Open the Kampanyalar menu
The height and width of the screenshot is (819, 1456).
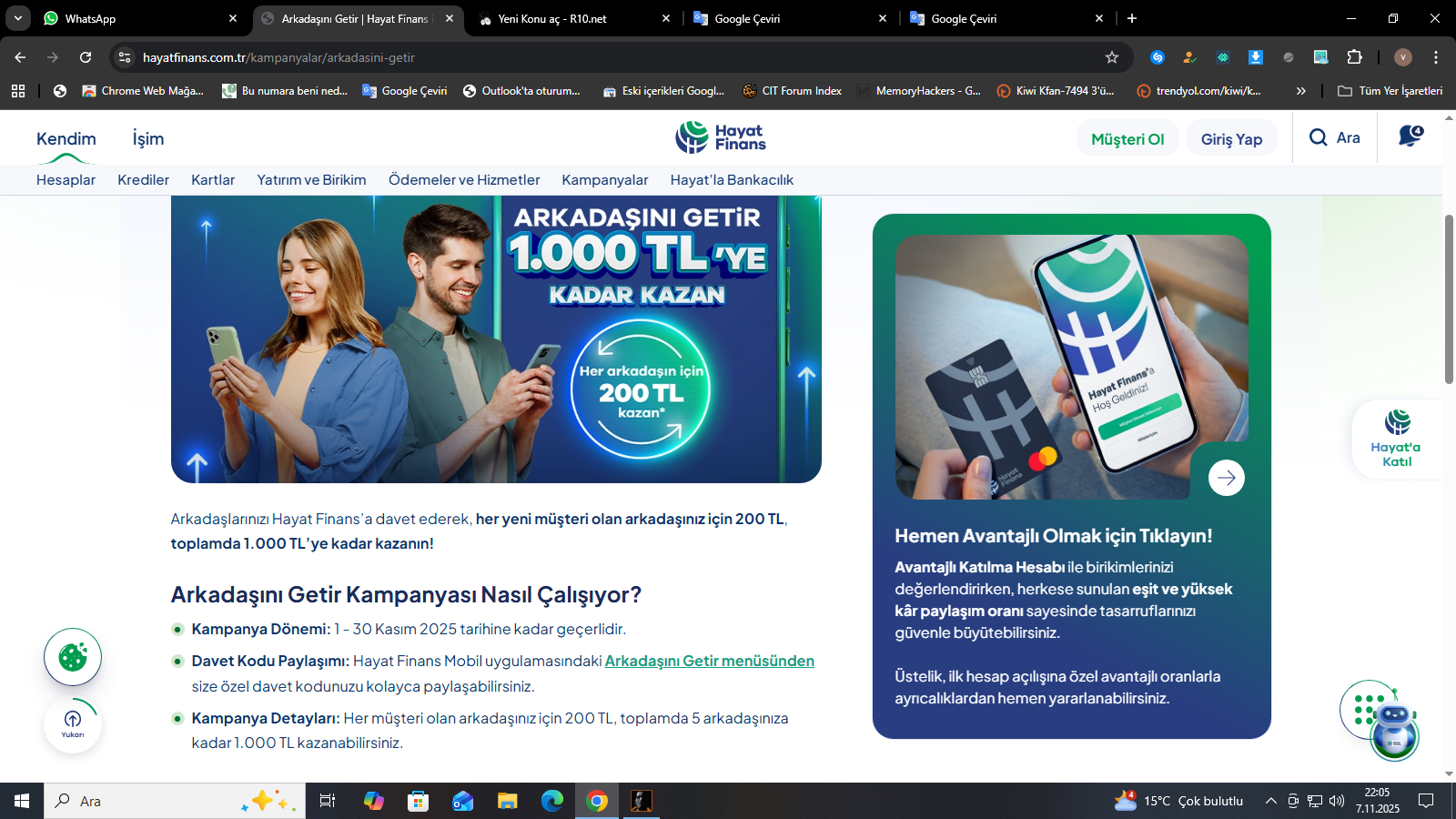click(604, 180)
